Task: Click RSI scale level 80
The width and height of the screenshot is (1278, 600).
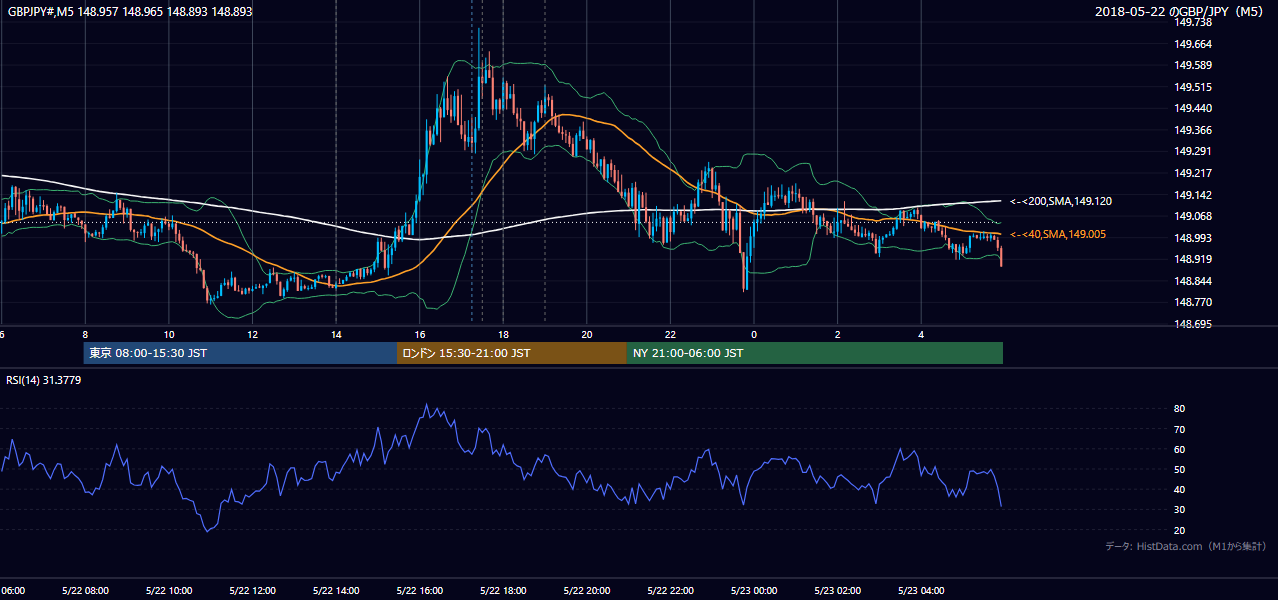Action: 1179,409
